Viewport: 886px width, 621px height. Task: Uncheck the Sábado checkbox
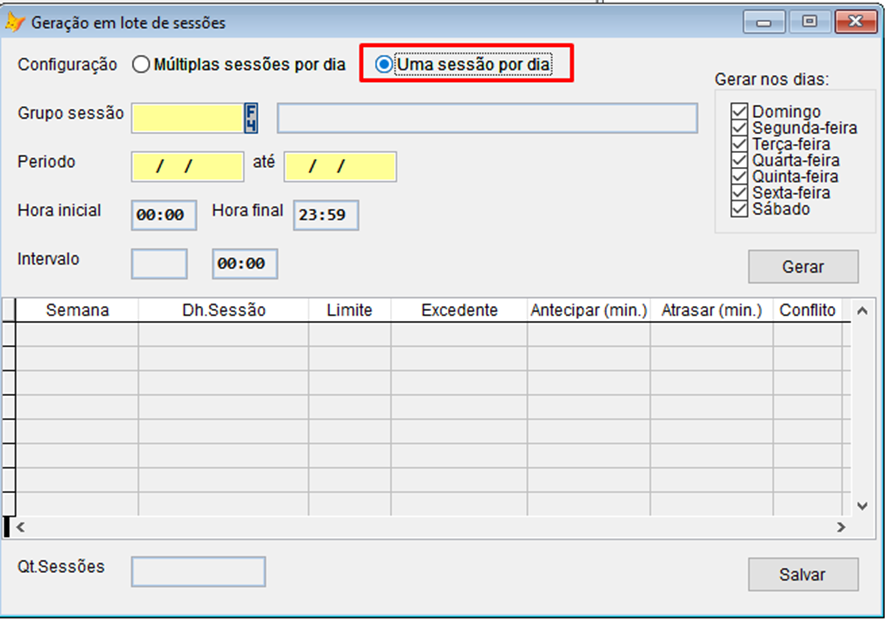click(739, 209)
